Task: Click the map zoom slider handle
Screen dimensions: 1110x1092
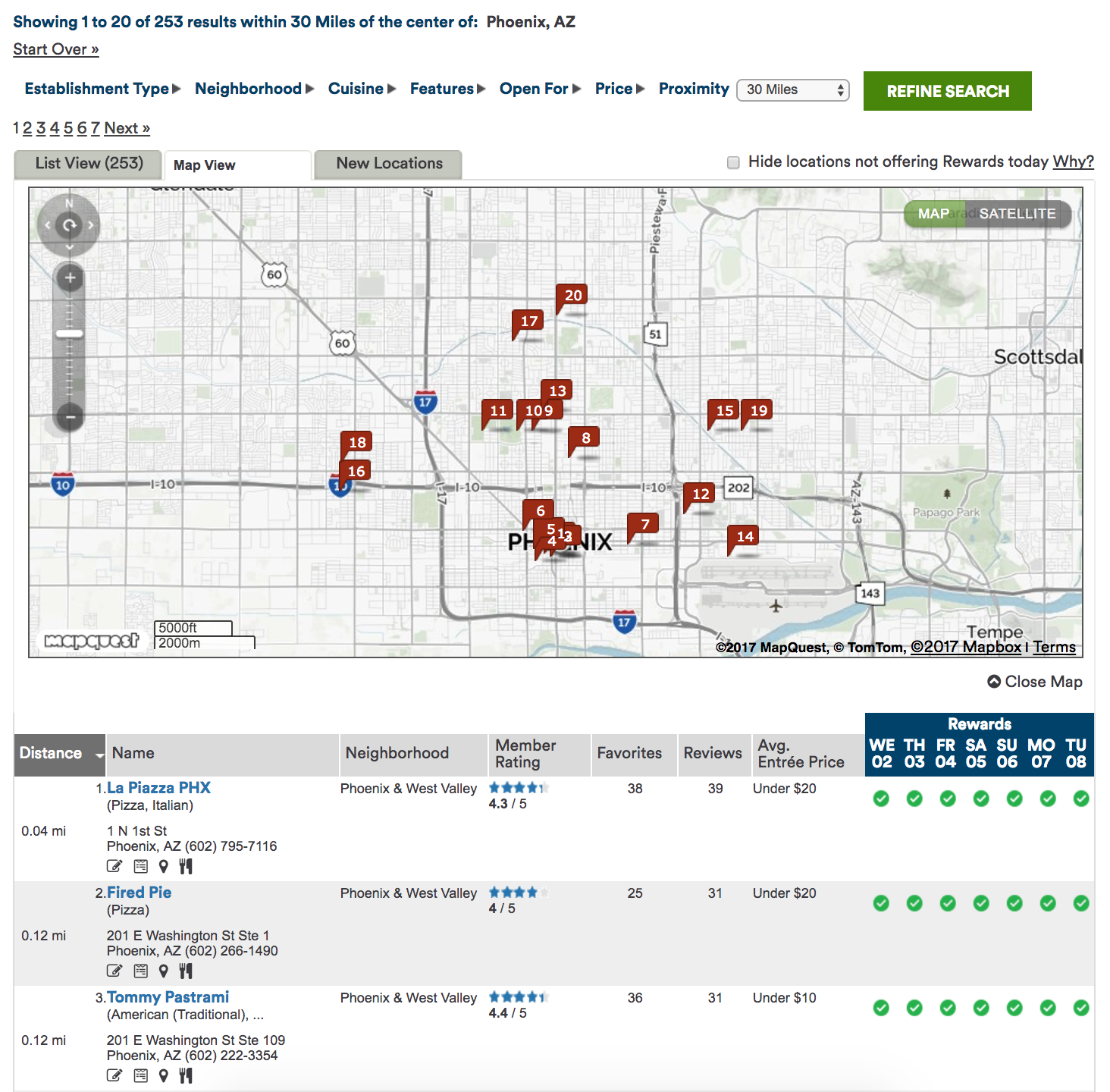Action: tap(70, 334)
